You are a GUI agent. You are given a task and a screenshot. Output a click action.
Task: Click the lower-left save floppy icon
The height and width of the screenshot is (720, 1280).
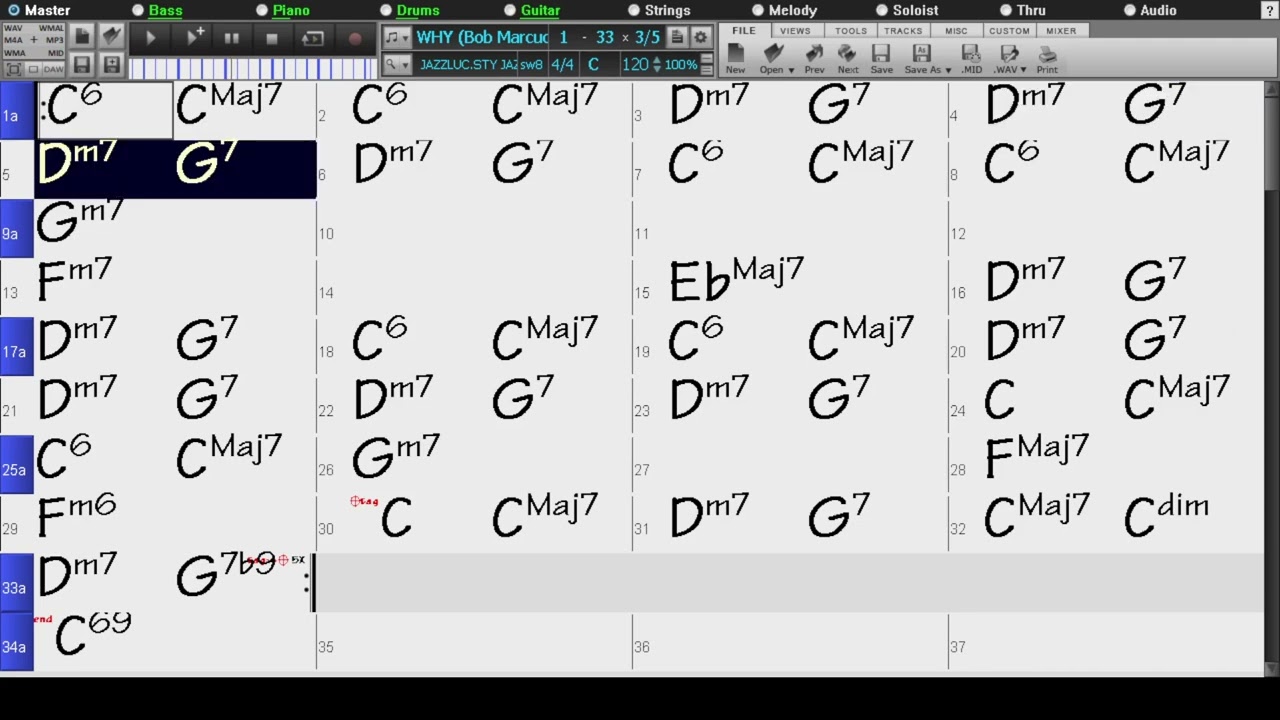[82, 66]
